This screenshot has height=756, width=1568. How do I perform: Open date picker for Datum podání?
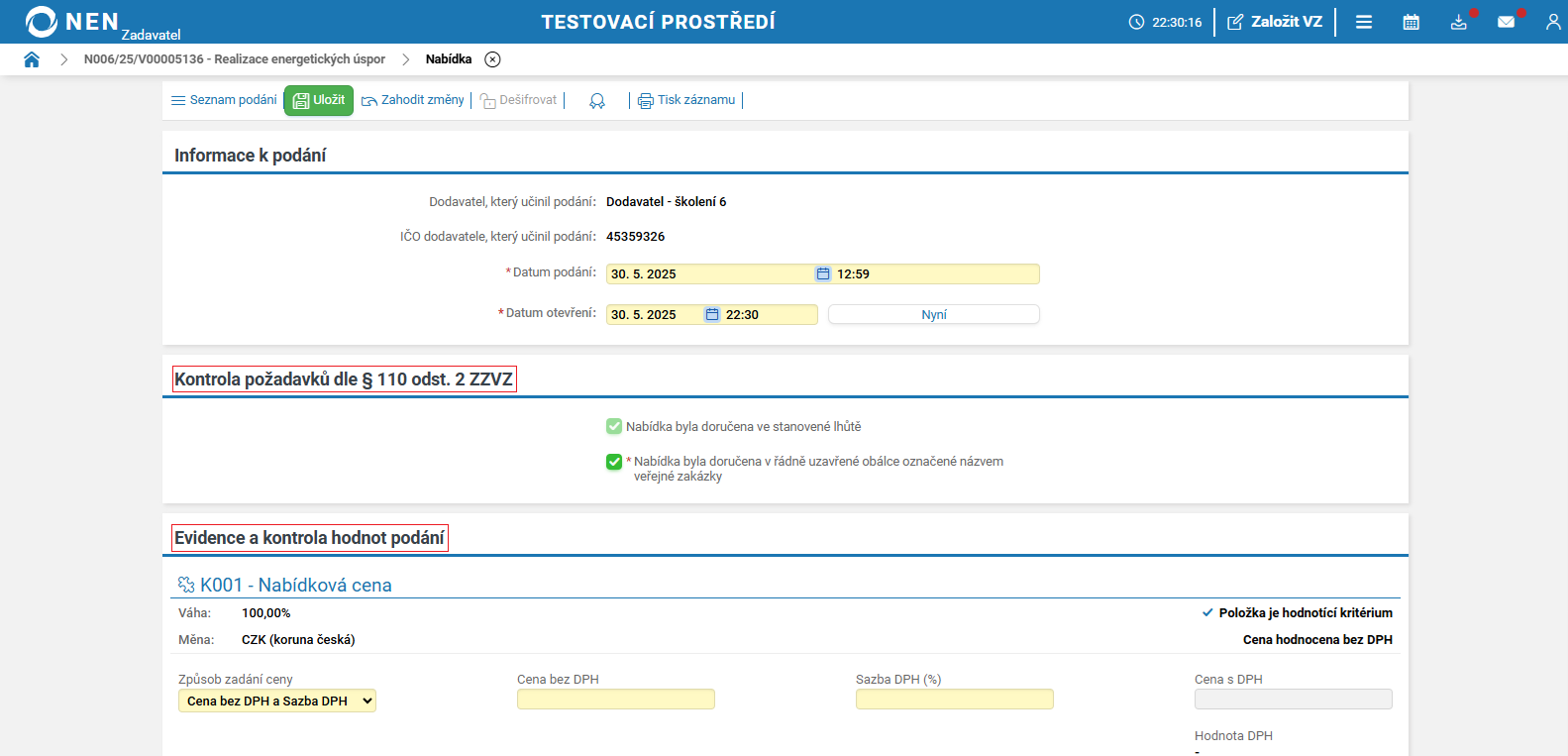point(822,274)
